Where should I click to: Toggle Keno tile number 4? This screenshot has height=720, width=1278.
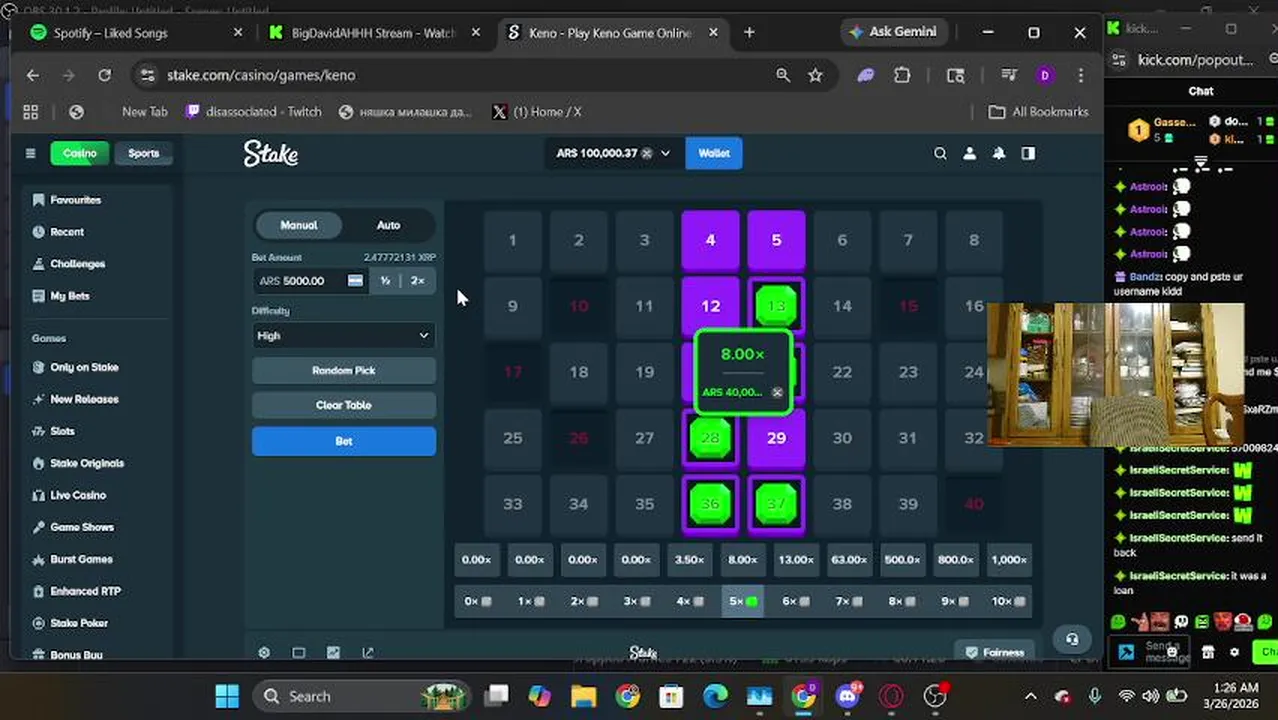click(710, 240)
